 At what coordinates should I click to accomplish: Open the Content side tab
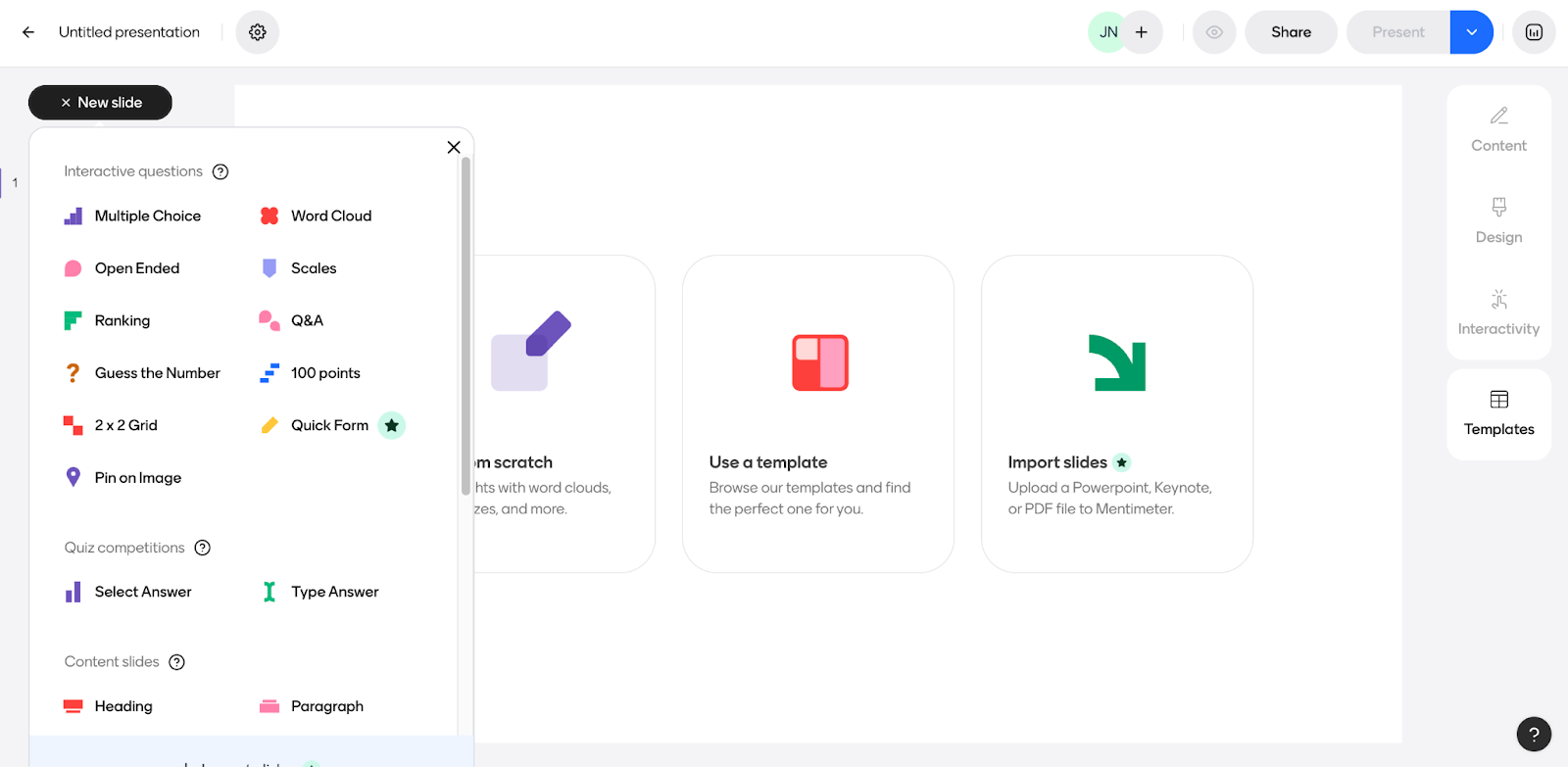pos(1498,130)
